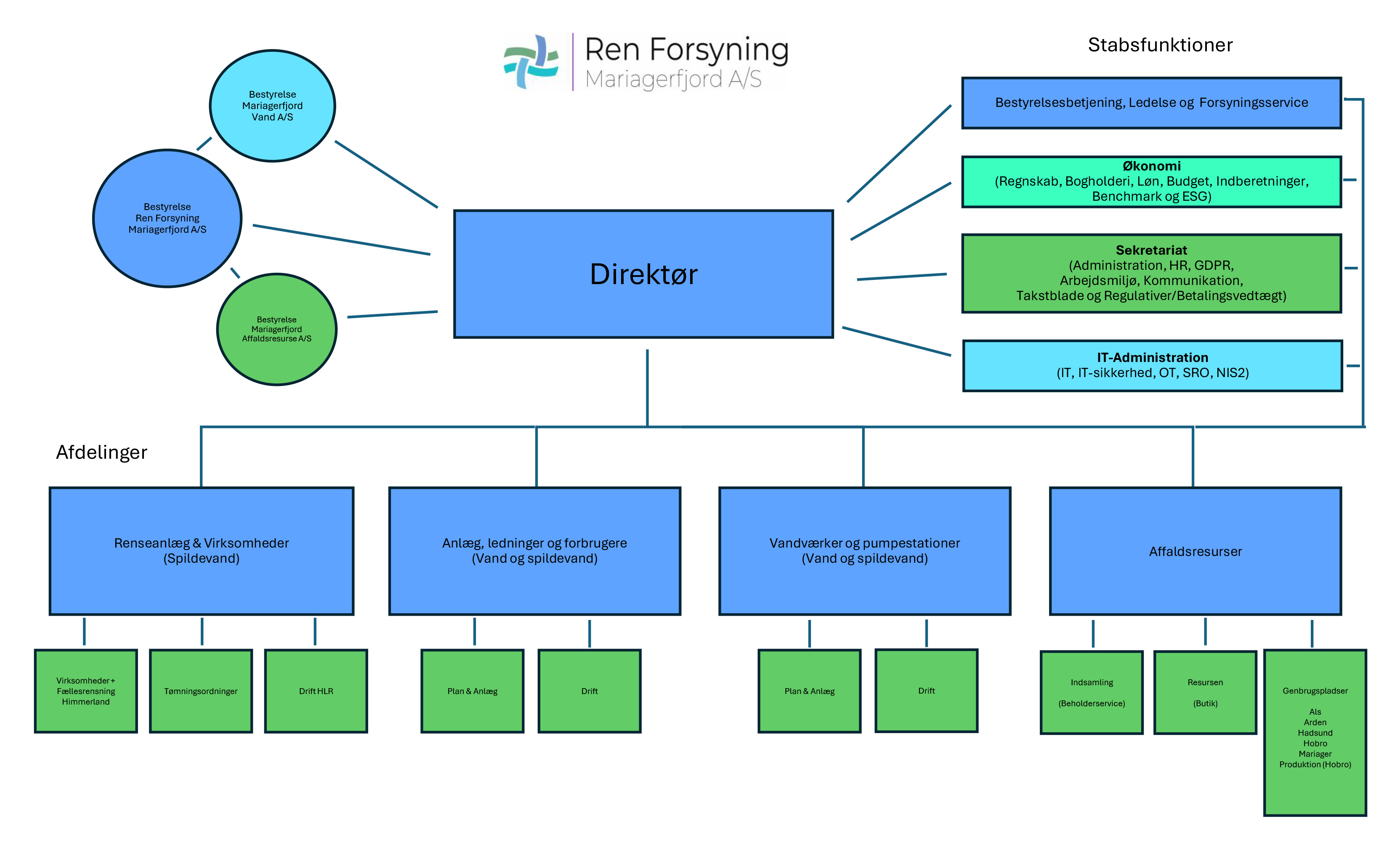Image resolution: width=1400 pixels, height=859 pixels.
Task: Select the Tømningsordninger box
Action: (x=201, y=691)
